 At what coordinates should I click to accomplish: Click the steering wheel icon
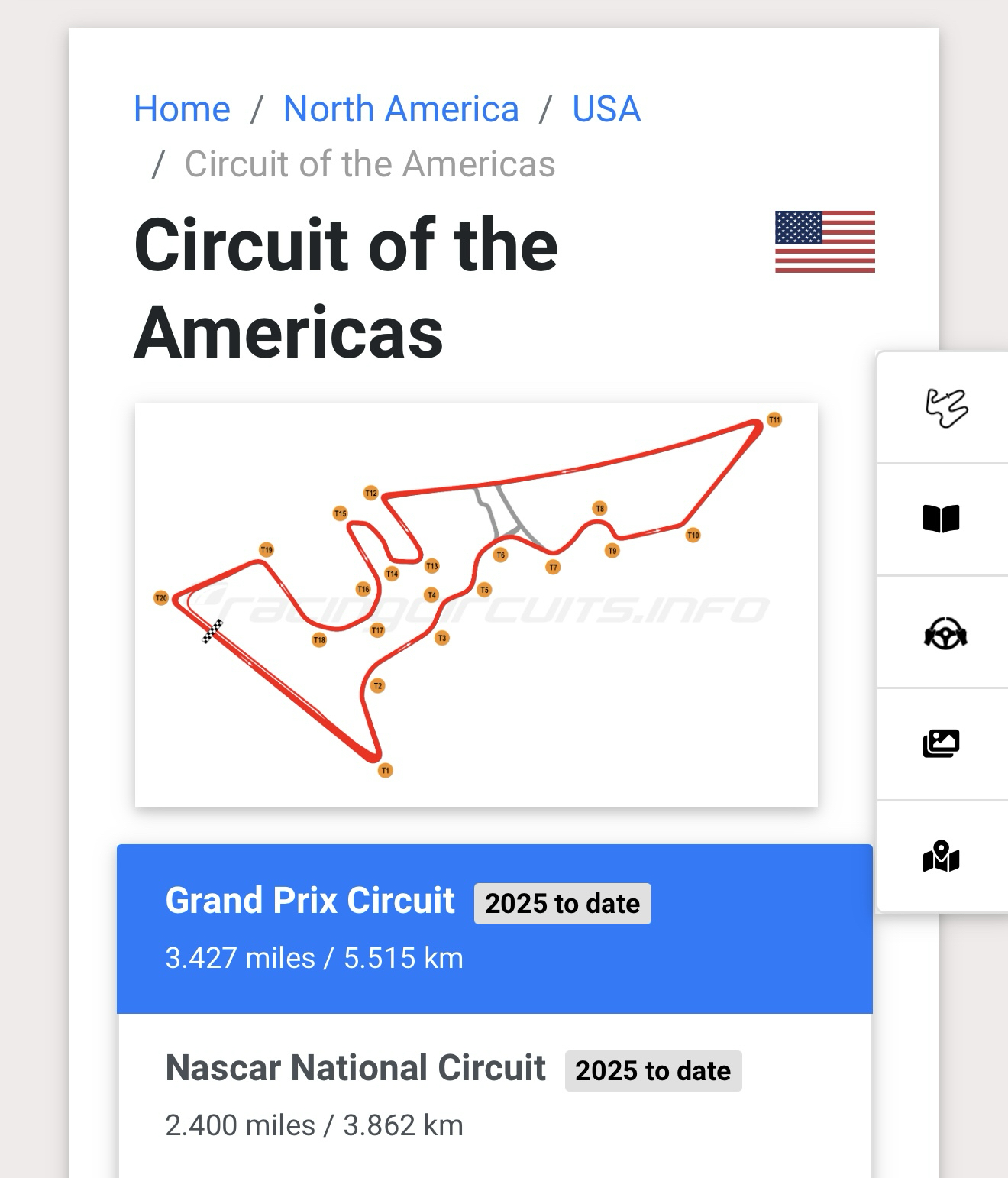945,633
